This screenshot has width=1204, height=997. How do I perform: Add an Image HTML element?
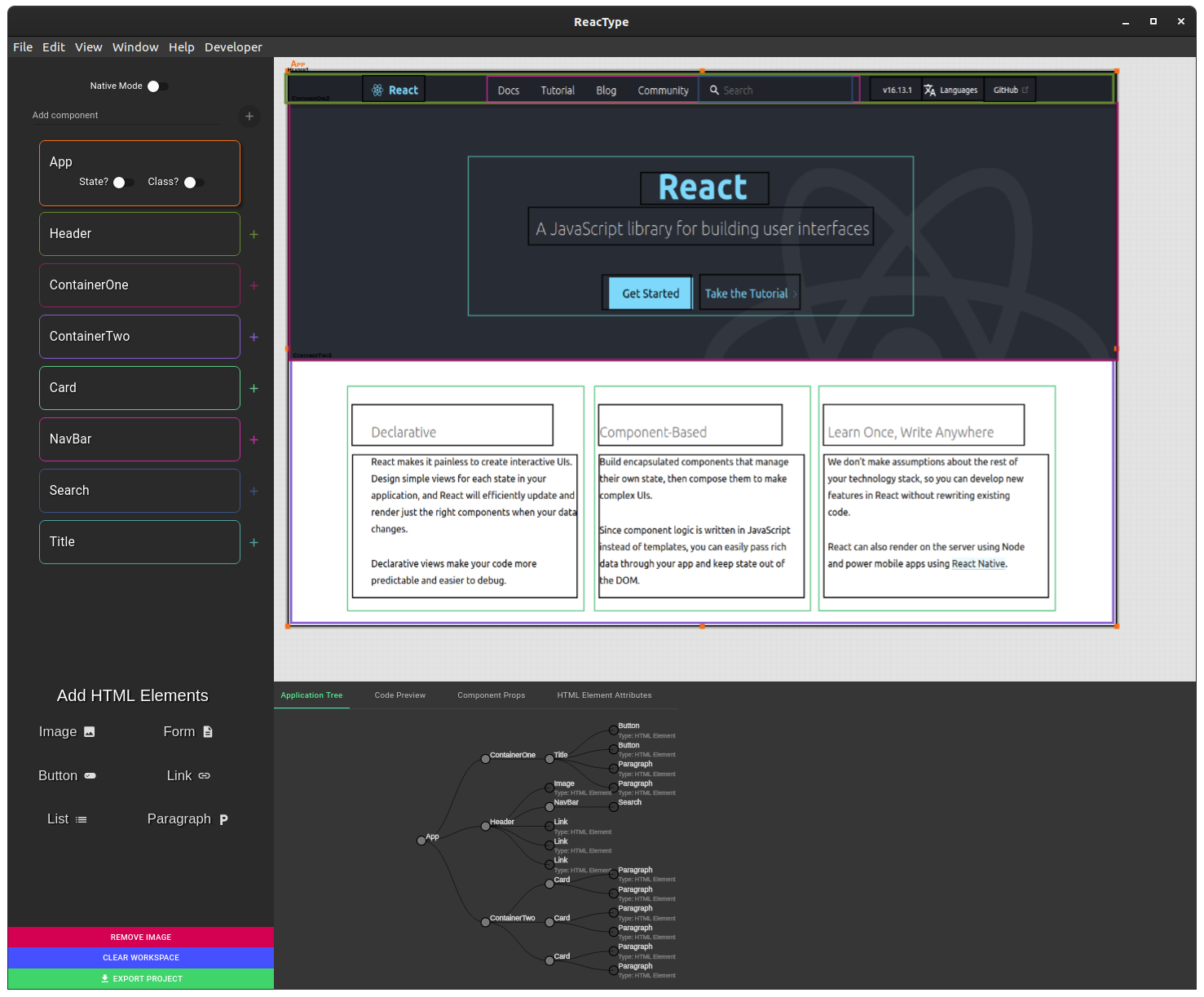point(67,732)
